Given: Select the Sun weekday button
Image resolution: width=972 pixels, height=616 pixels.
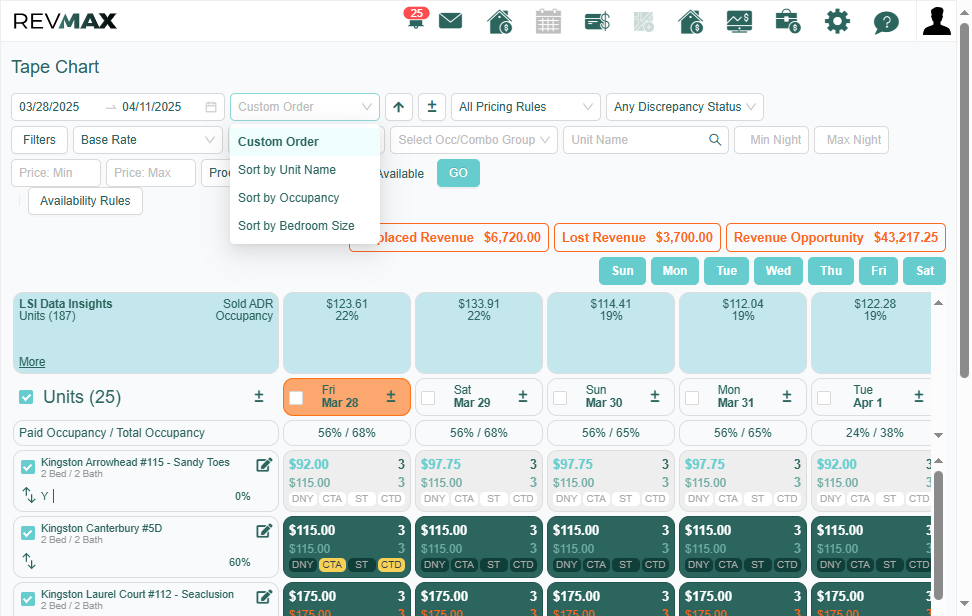Looking at the screenshot, I should click(x=622, y=271).
